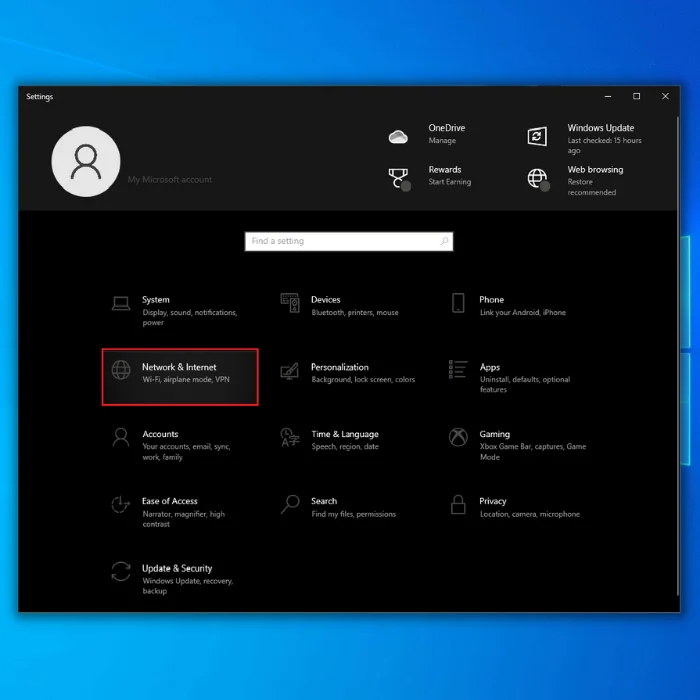Click 'Find my files, permissions' description
The image size is (700, 700).
click(x=354, y=514)
